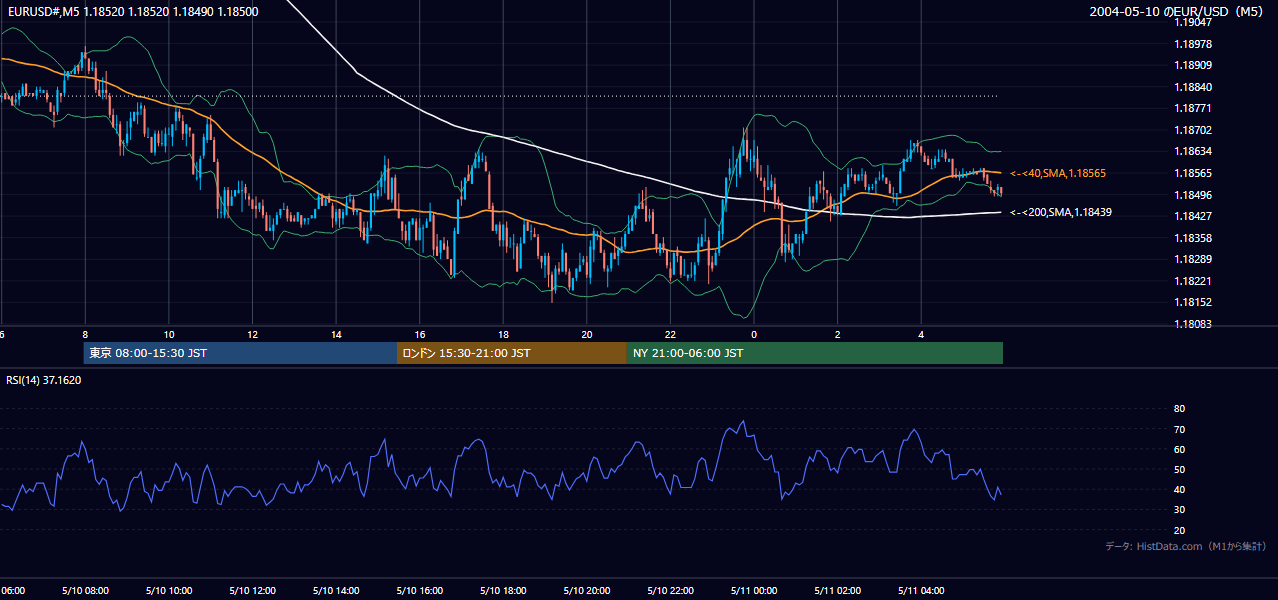Click hour marker 4 on the chart time axis
Screen dimensions: 1278x600
pyautogui.click(x=921, y=334)
